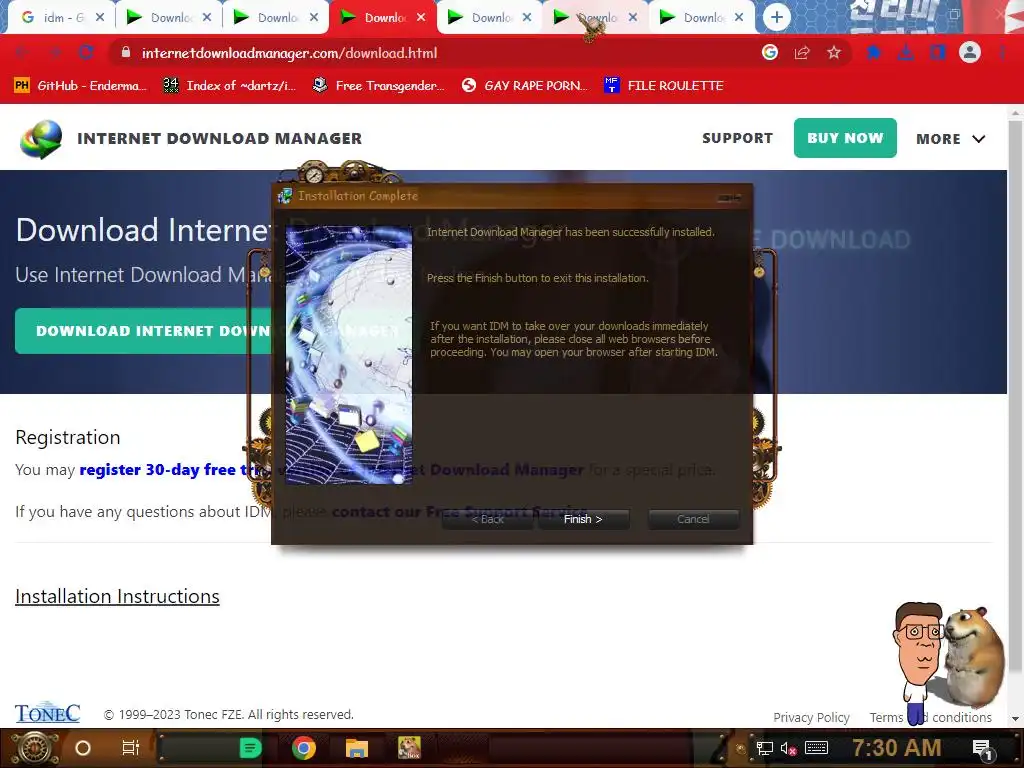Image resolution: width=1024 pixels, height=768 pixels.
Task: Open the touch keyboard tray icon
Action: click(816, 748)
